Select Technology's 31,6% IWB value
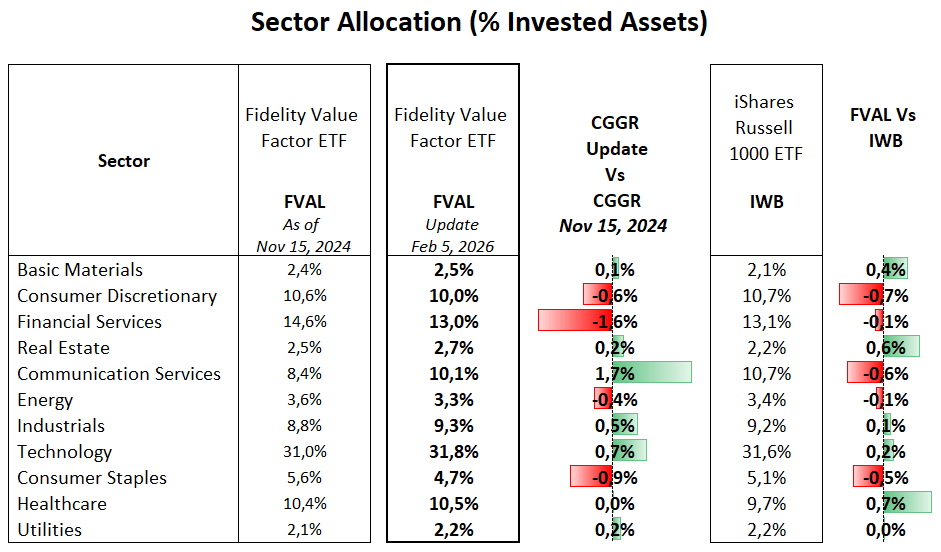Screen dimensions: 941x552 766,452
